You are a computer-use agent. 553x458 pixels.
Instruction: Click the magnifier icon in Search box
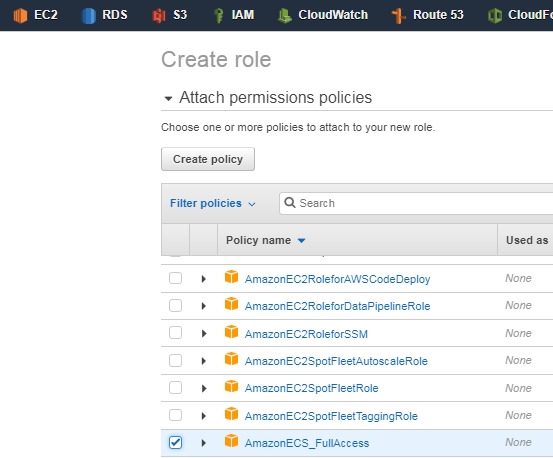(x=290, y=203)
